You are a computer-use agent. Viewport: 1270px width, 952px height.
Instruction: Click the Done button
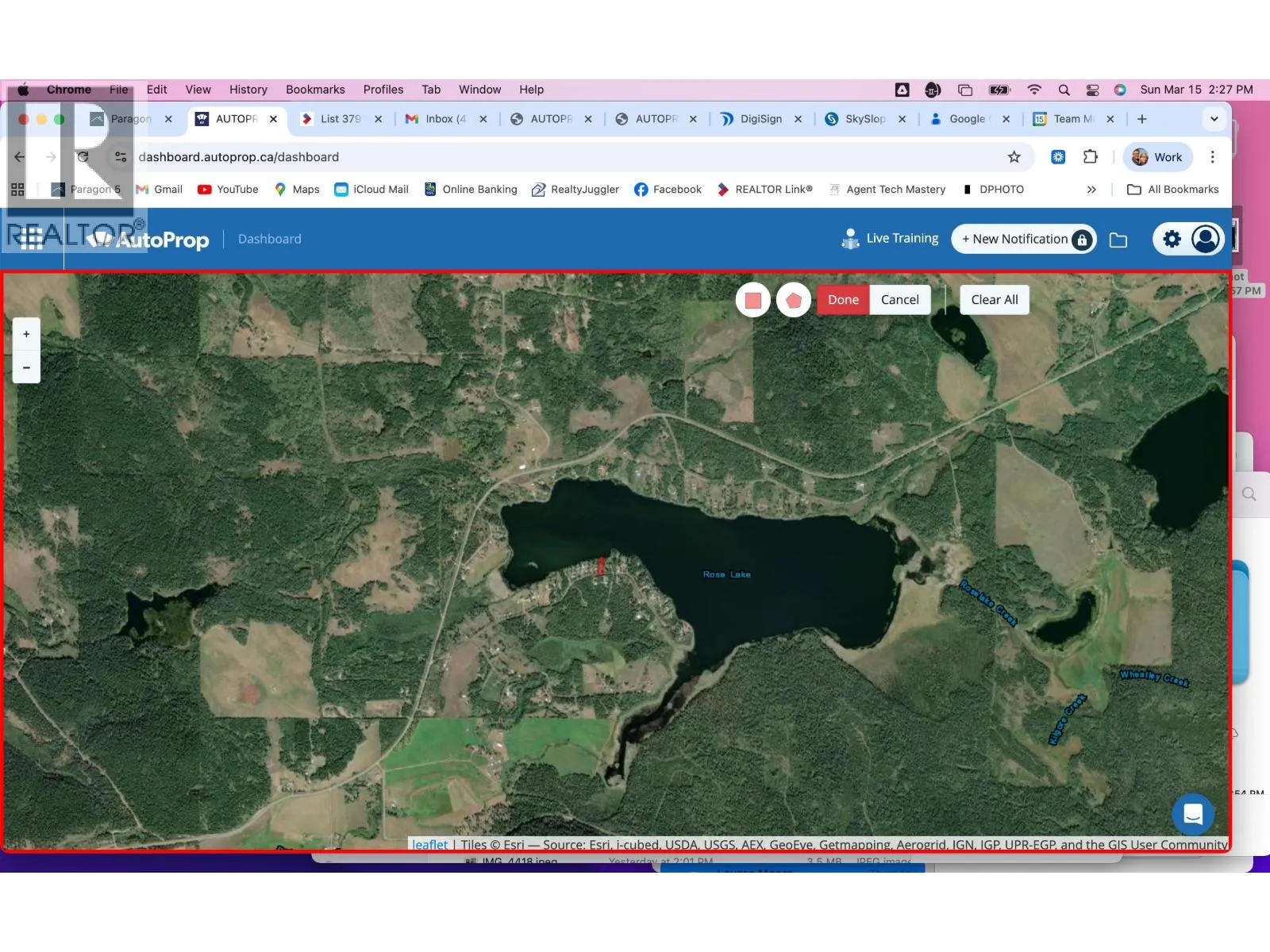pos(843,300)
